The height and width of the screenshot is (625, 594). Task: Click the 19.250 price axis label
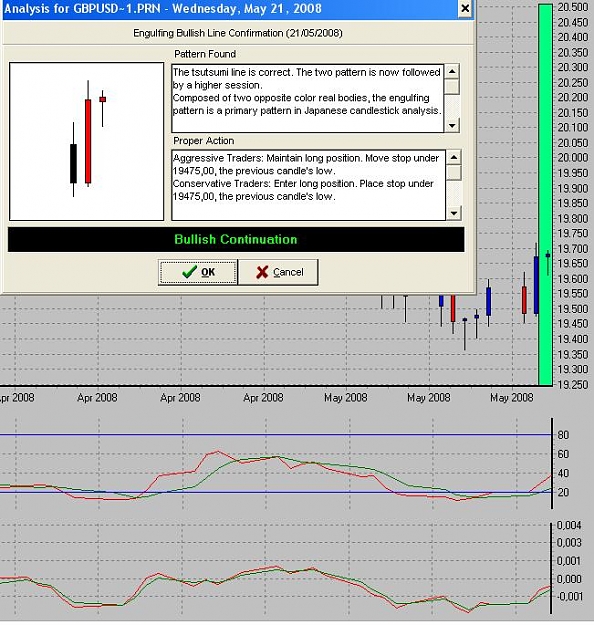point(573,385)
